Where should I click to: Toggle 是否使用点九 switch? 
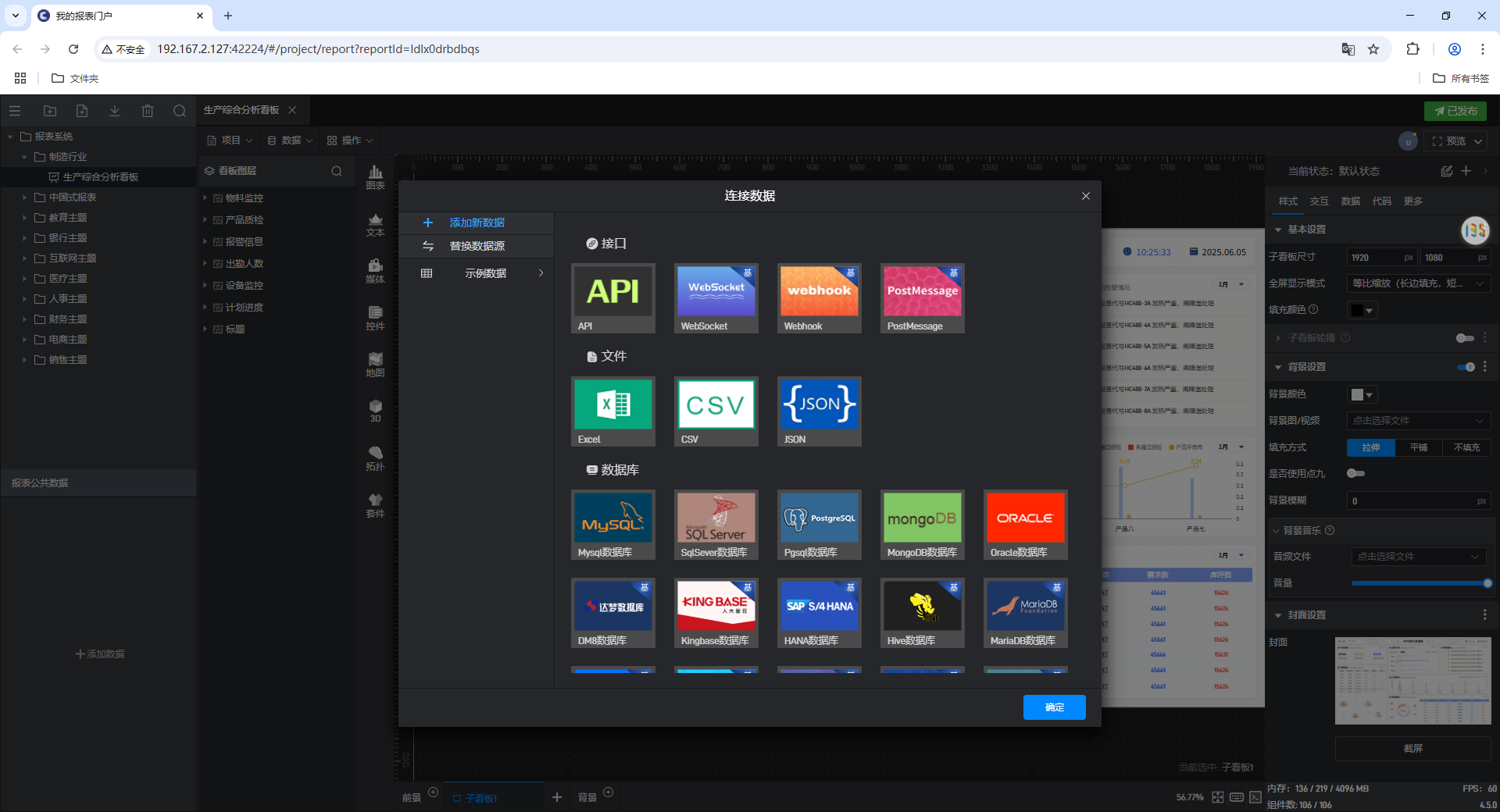pyautogui.click(x=1356, y=473)
